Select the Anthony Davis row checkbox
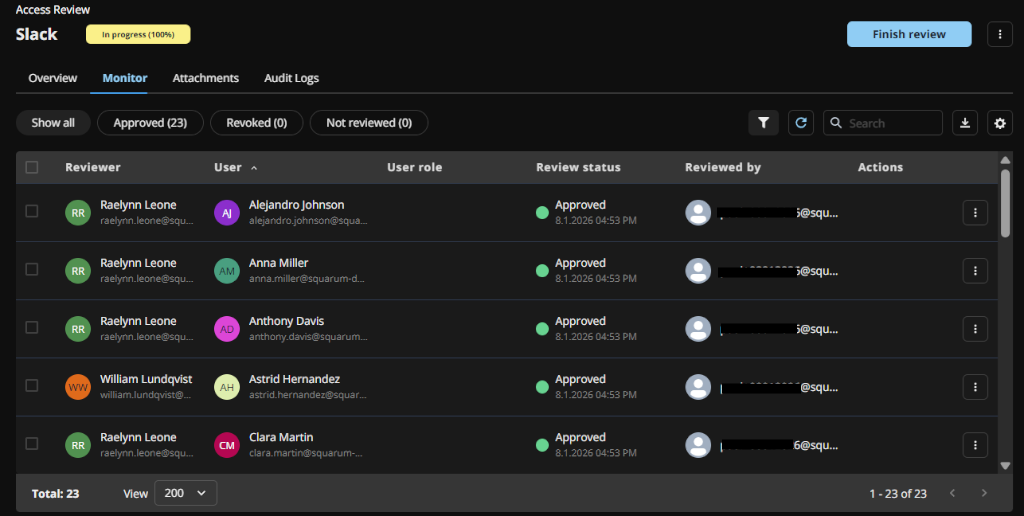Image resolution: width=1024 pixels, height=516 pixels. point(31,327)
